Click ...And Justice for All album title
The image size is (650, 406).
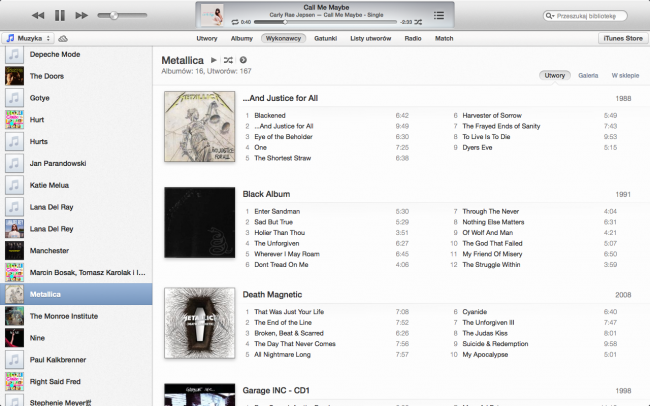[280, 98]
